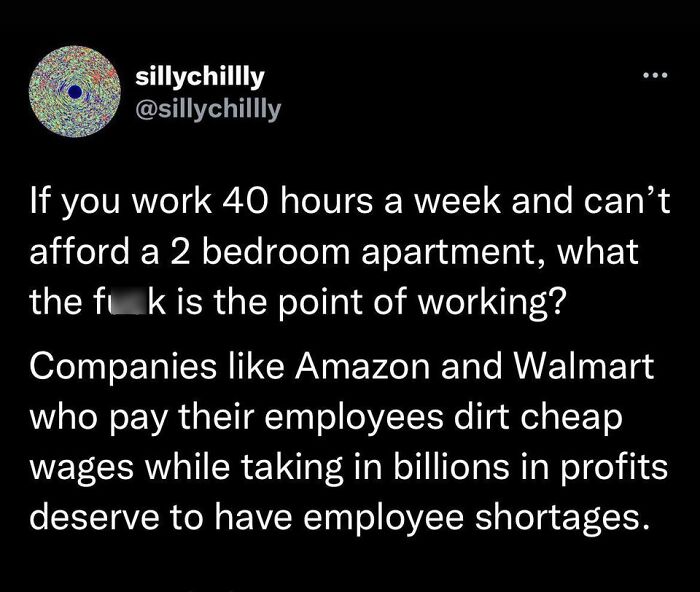Click the phrase 'point of working?'
This screenshot has height=592, width=700.
423,304
